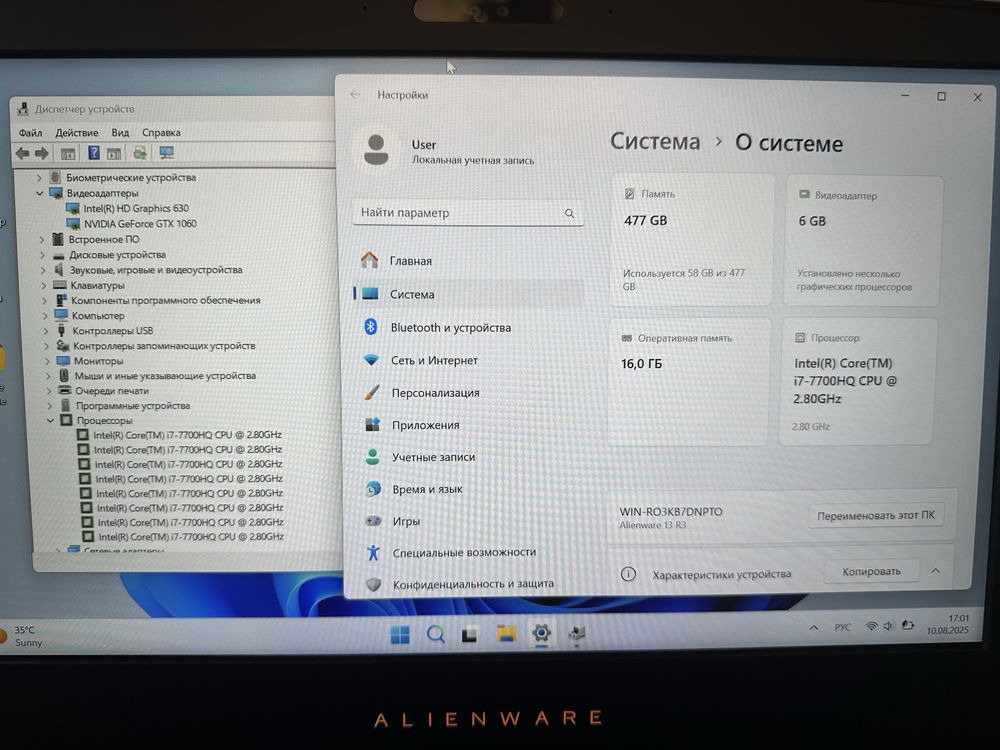Collapse Характеристики устройства chevron
The width and height of the screenshot is (1000, 750).
point(936,571)
